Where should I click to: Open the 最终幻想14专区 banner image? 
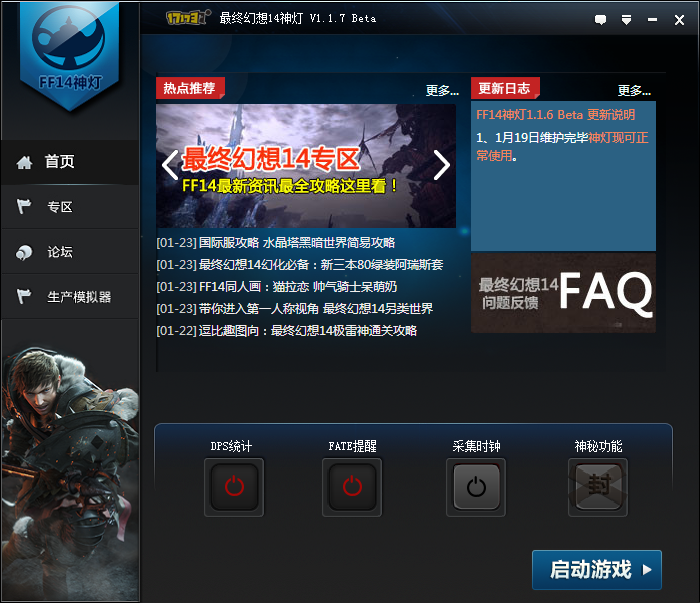point(306,166)
